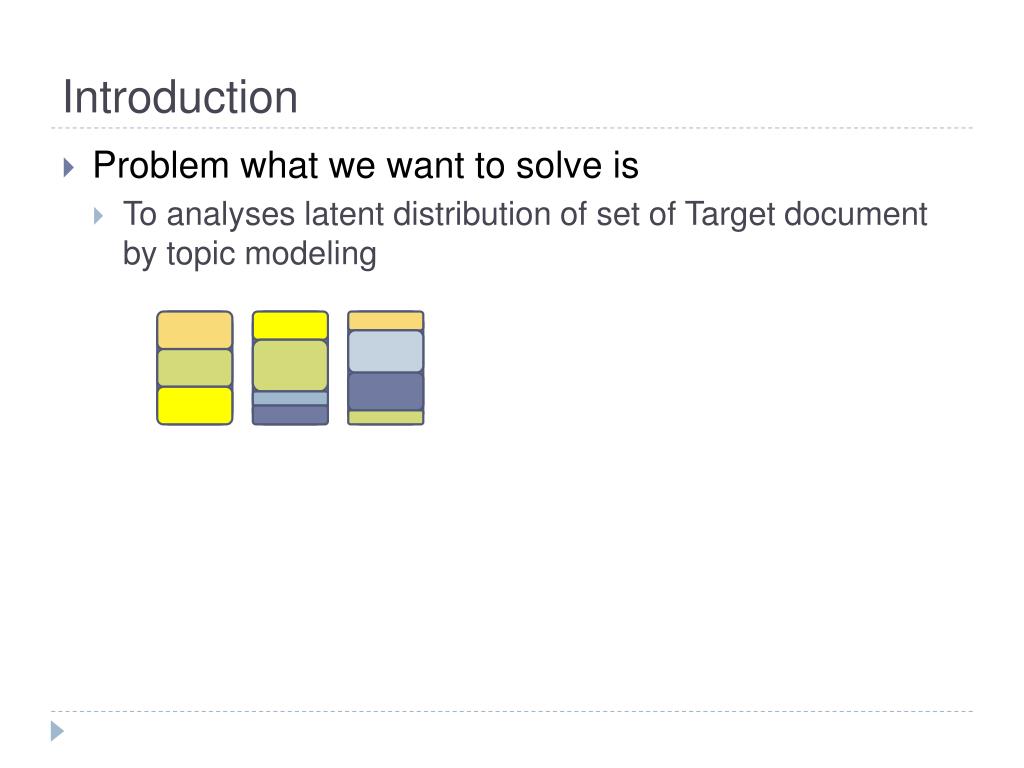1024x768 pixels.
Task: Click the sub-bullet arrow beside To analyses
Action: tap(99, 216)
